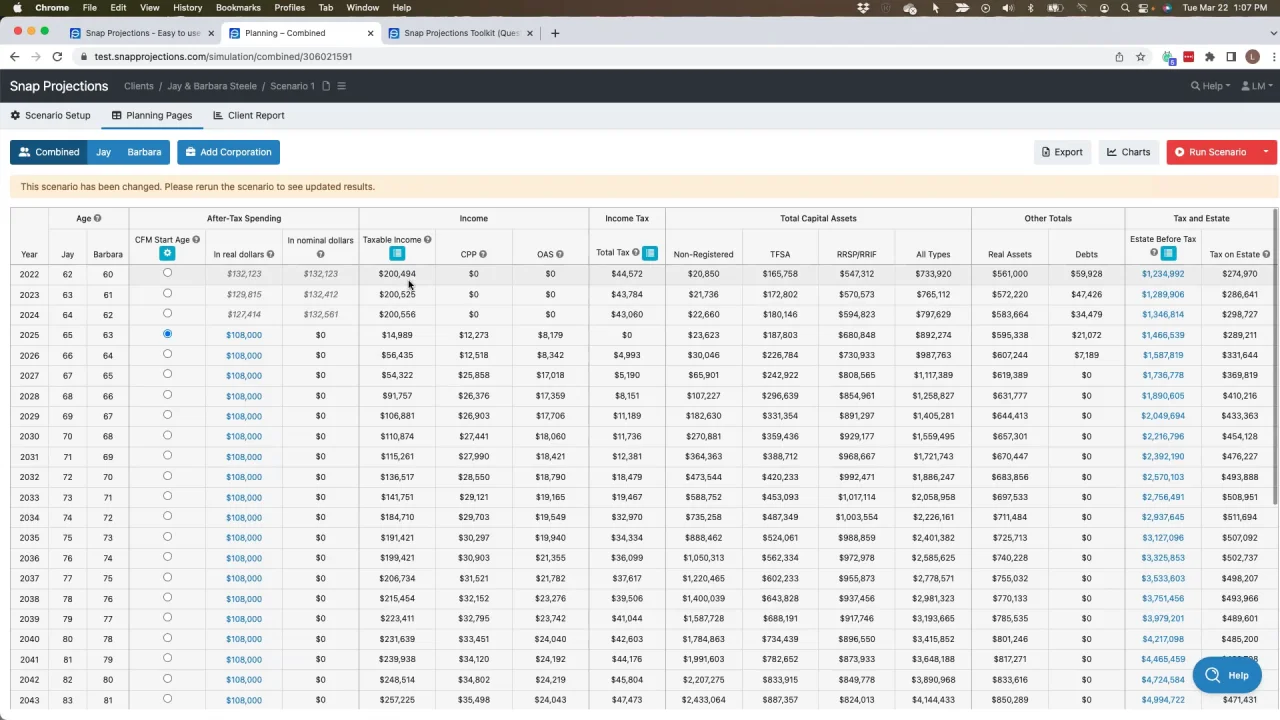Screen dimensions: 1280x720
Task: Select CFM start radio for year 2027
Action: click(167, 374)
